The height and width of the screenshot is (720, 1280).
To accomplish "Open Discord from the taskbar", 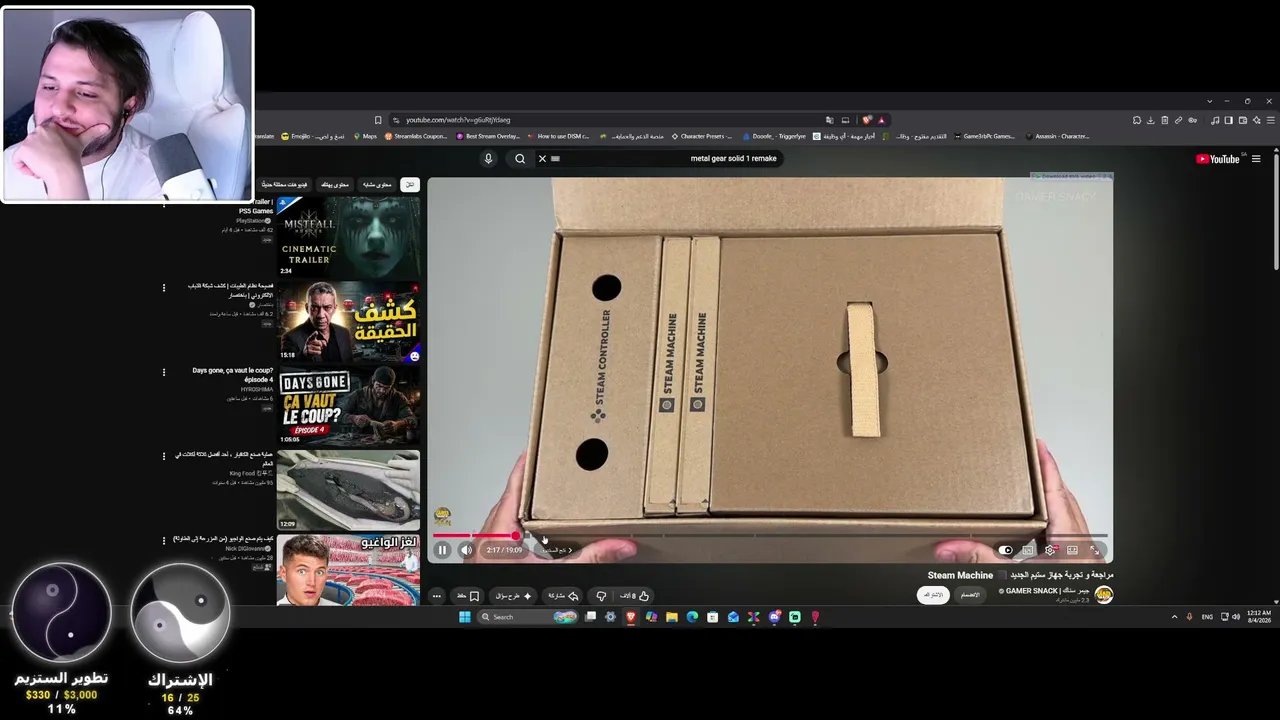I will coord(774,617).
